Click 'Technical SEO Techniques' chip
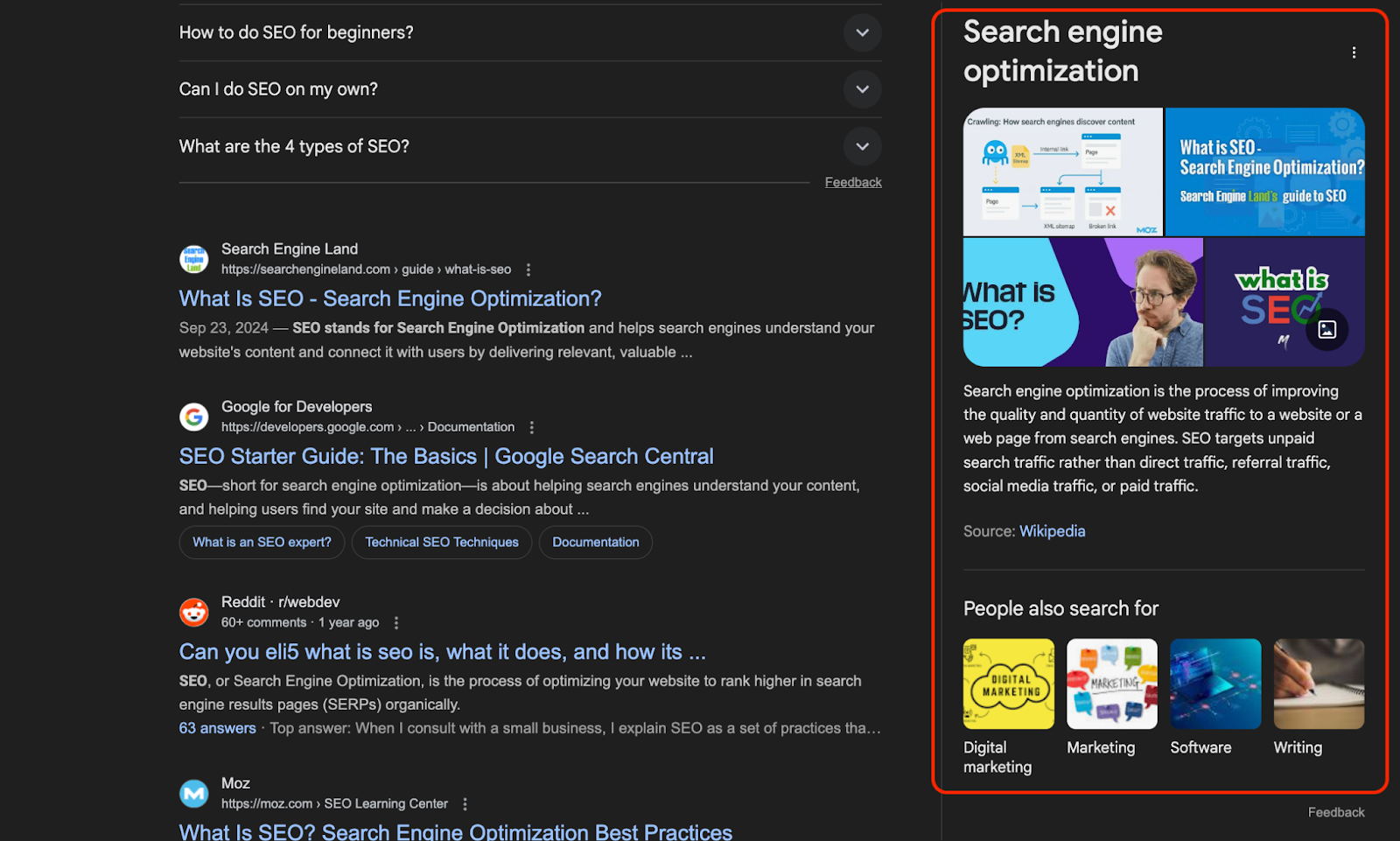The width and height of the screenshot is (1400, 841). 442,543
